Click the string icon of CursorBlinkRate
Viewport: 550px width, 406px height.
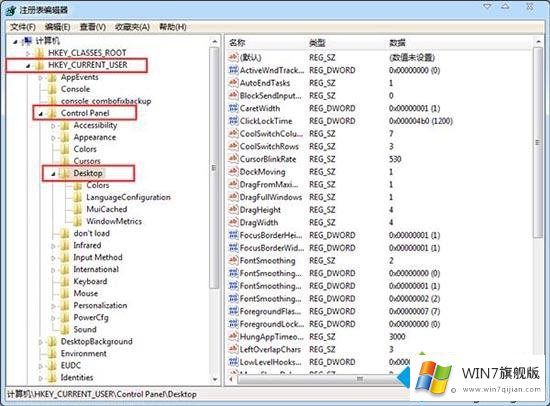(233, 159)
